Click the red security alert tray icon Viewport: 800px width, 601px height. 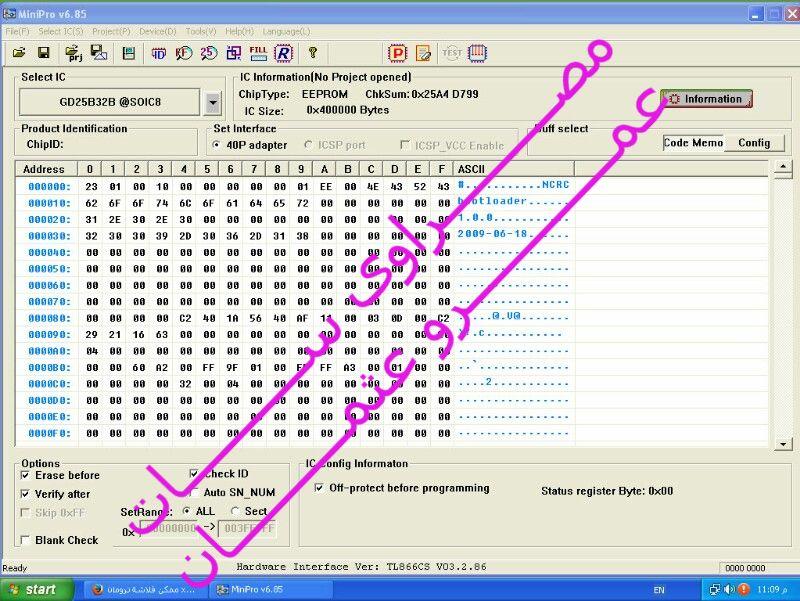tap(744, 590)
